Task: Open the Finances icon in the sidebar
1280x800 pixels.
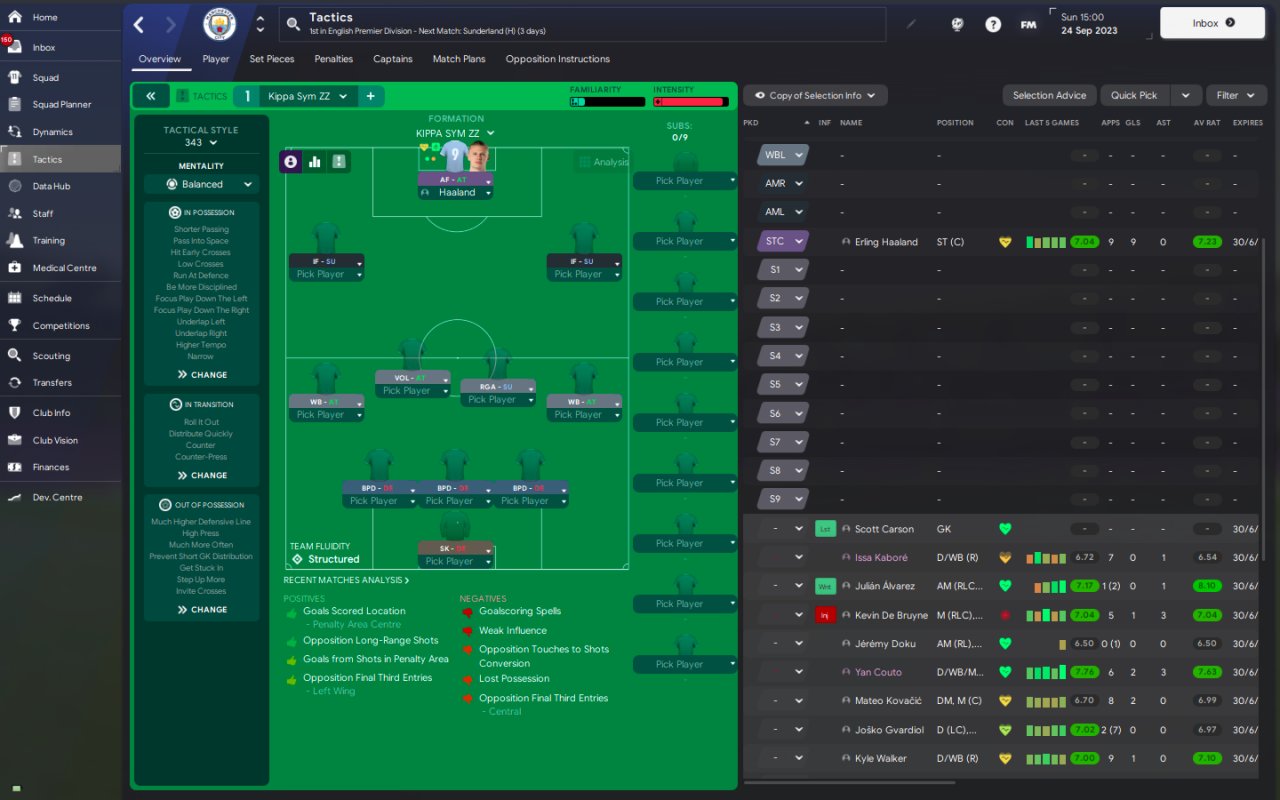Action: click(14, 467)
